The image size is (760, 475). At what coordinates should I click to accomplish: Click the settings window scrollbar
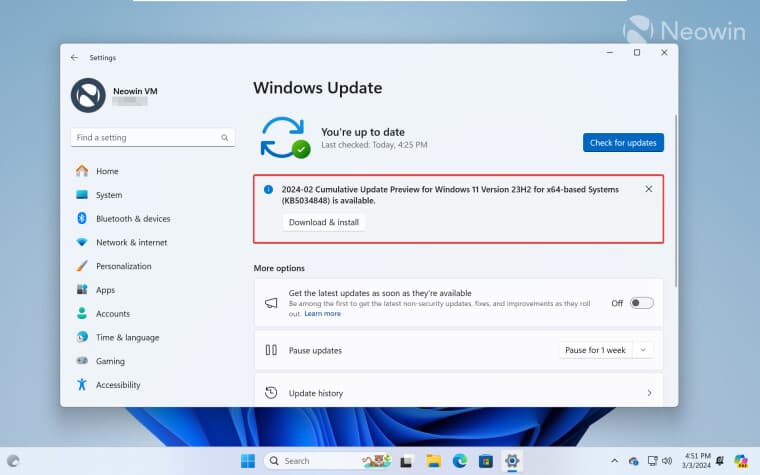(676, 201)
